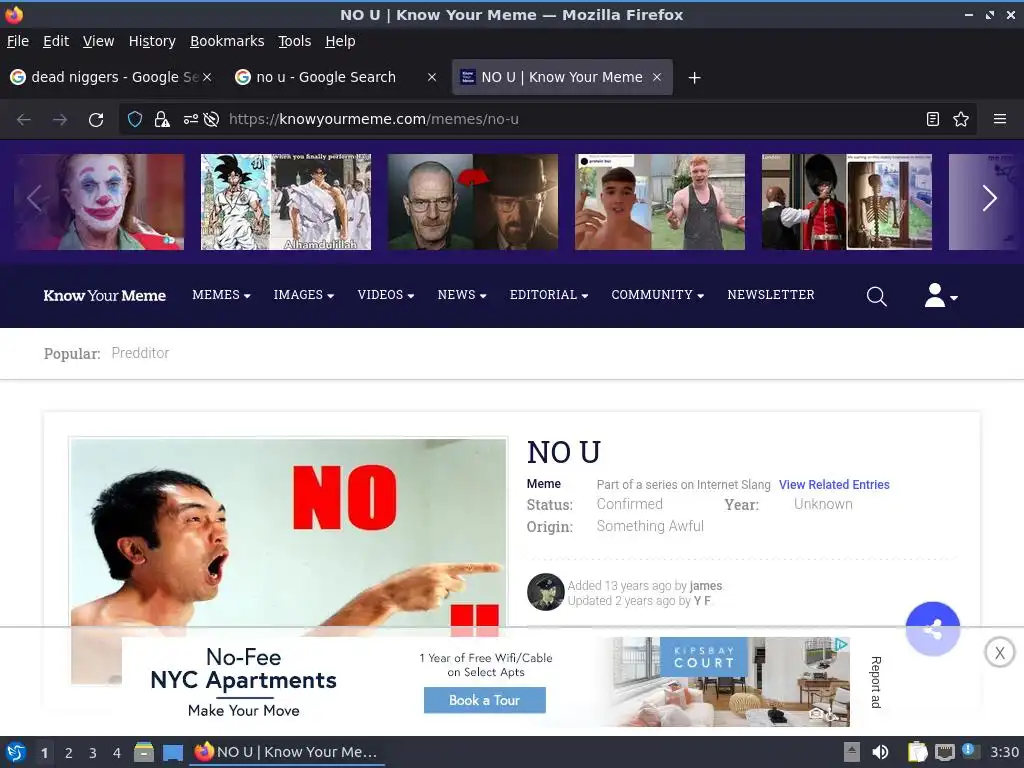The width and height of the screenshot is (1024, 768).
Task: Click the Book a Tour ad button
Action: pyautogui.click(x=485, y=701)
